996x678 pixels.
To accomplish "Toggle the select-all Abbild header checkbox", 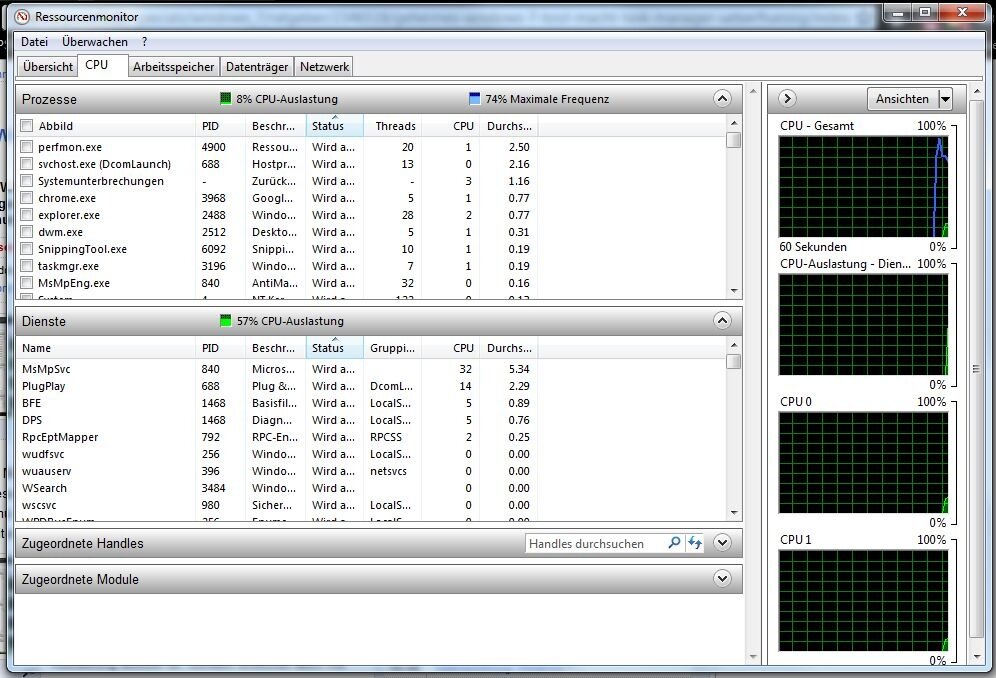I will pos(26,126).
